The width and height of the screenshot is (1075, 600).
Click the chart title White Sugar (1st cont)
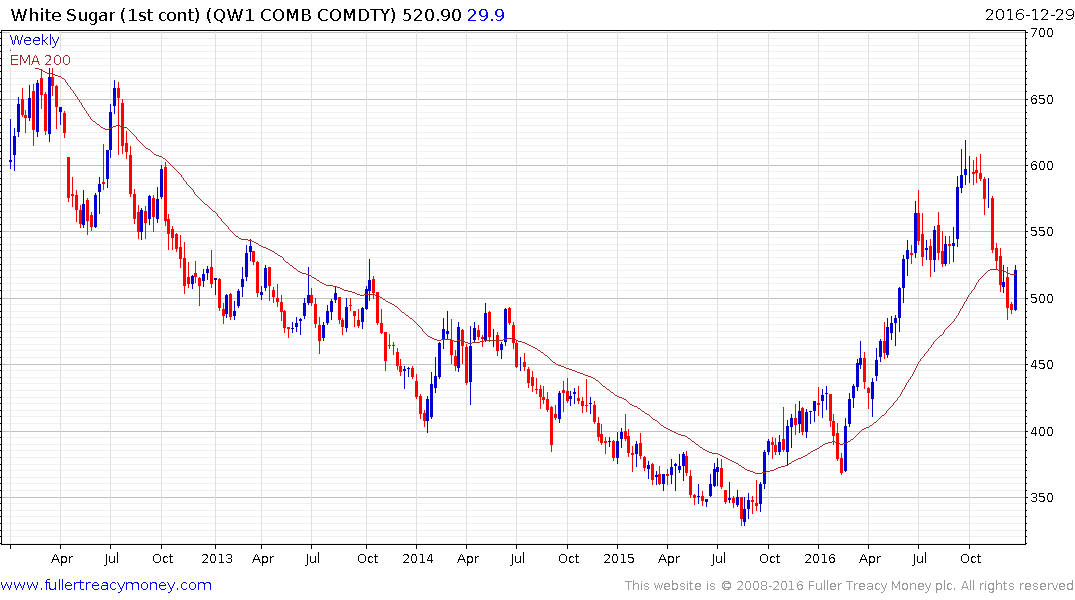106,14
